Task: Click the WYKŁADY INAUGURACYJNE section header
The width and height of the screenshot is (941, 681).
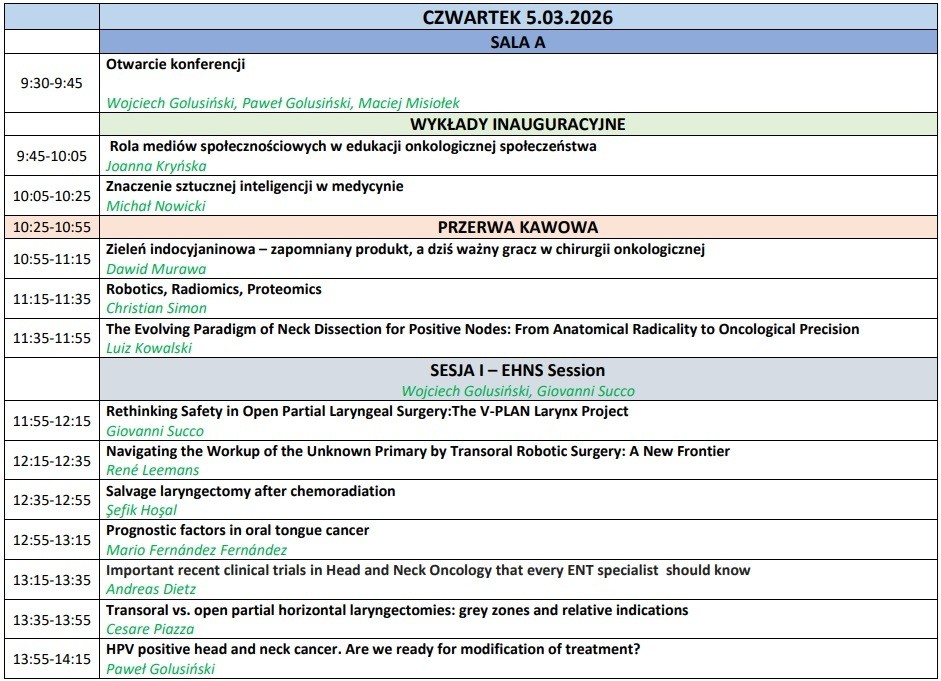Action: click(x=518, y=124)
